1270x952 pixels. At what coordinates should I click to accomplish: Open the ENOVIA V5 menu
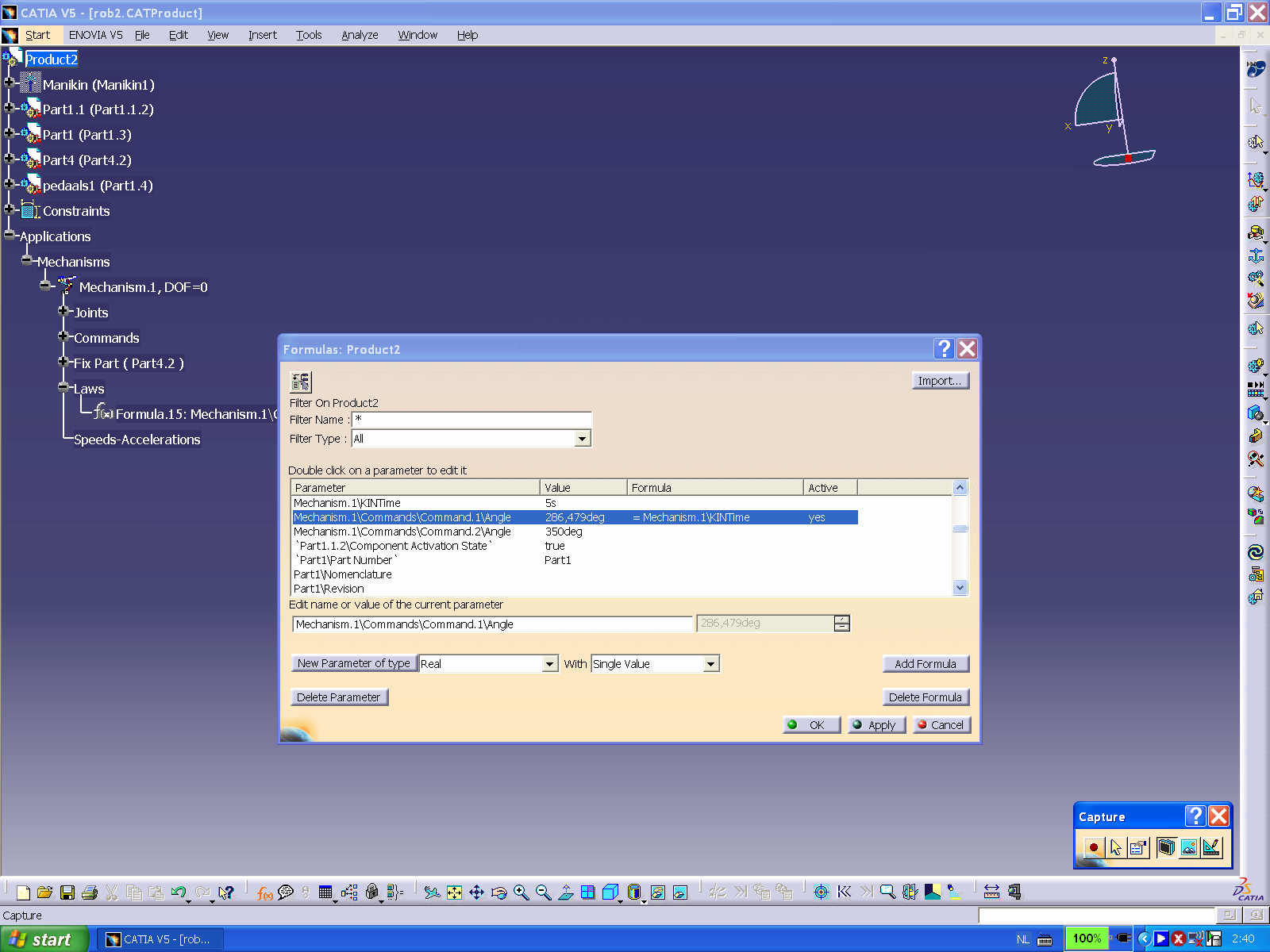click(95, 35)
